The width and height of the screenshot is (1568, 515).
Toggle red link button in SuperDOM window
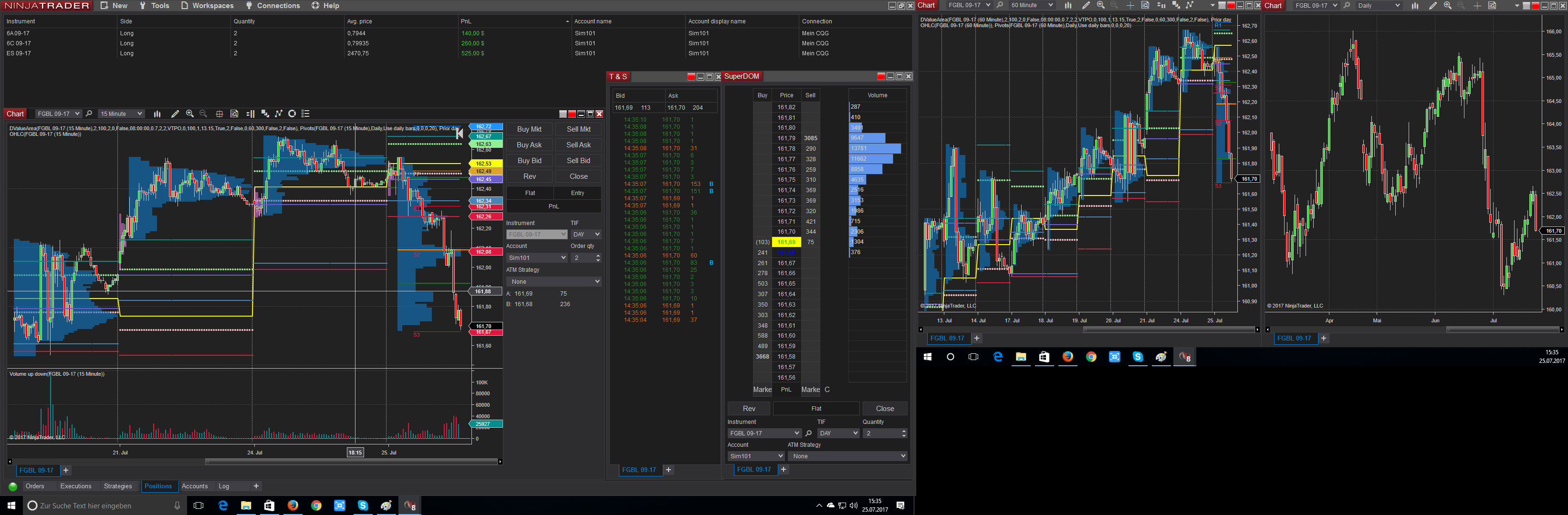point(881,76)
